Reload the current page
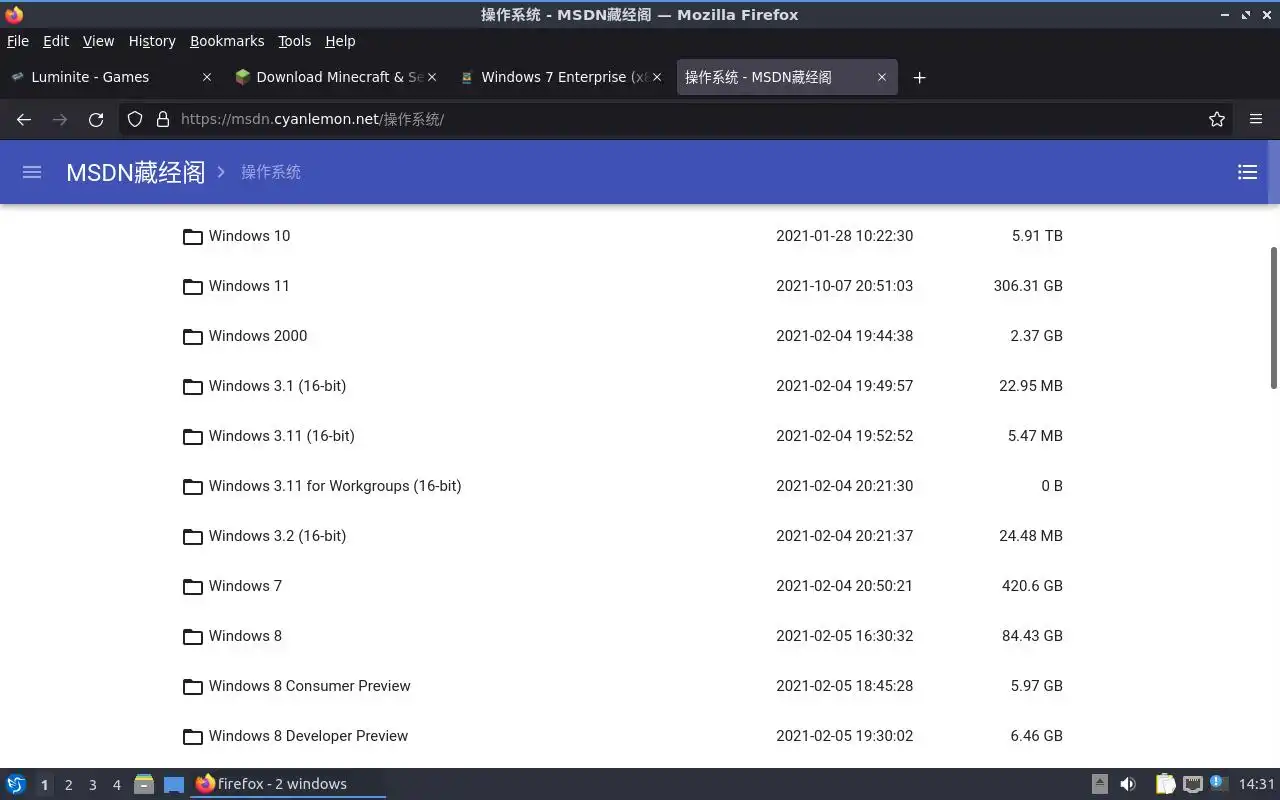1280x800 pixels. click(96, 119)
